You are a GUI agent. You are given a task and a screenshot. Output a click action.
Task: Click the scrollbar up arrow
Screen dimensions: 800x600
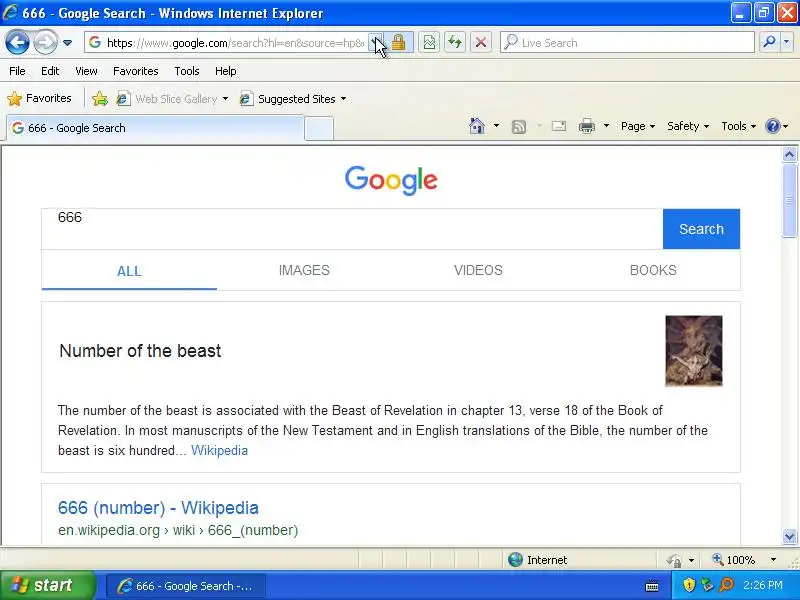click(x=789, y=155)
